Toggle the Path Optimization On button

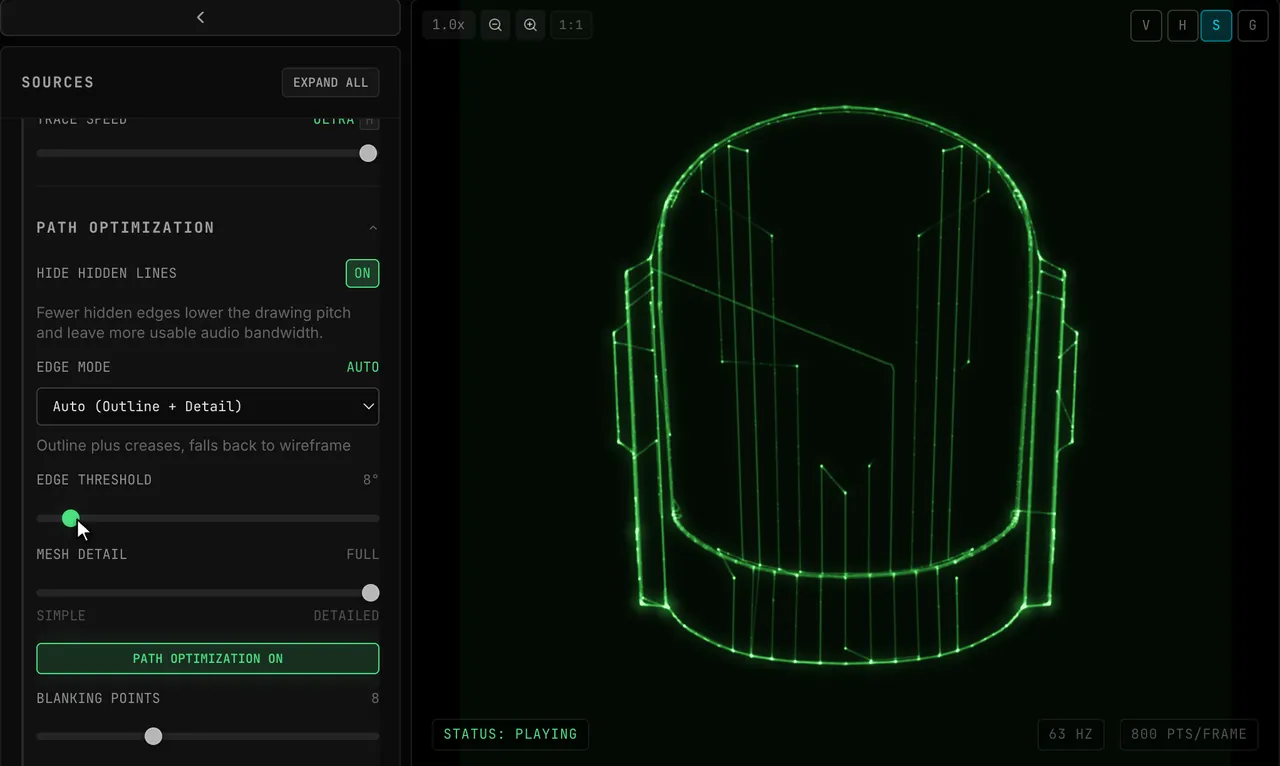(x=208, y=658)
